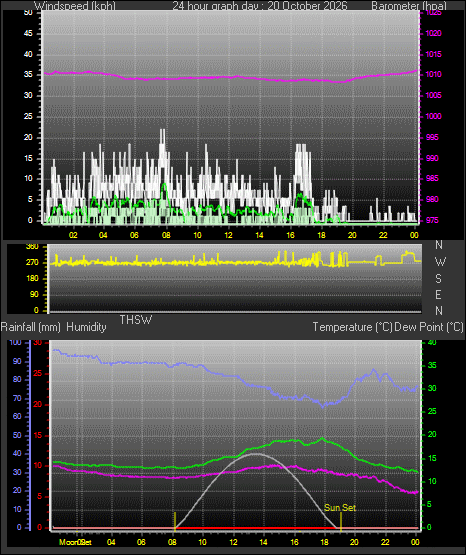Click 60 on the blue humidity axis
Viewport: 466px width, 555px height.
click(x=17, y=416)
